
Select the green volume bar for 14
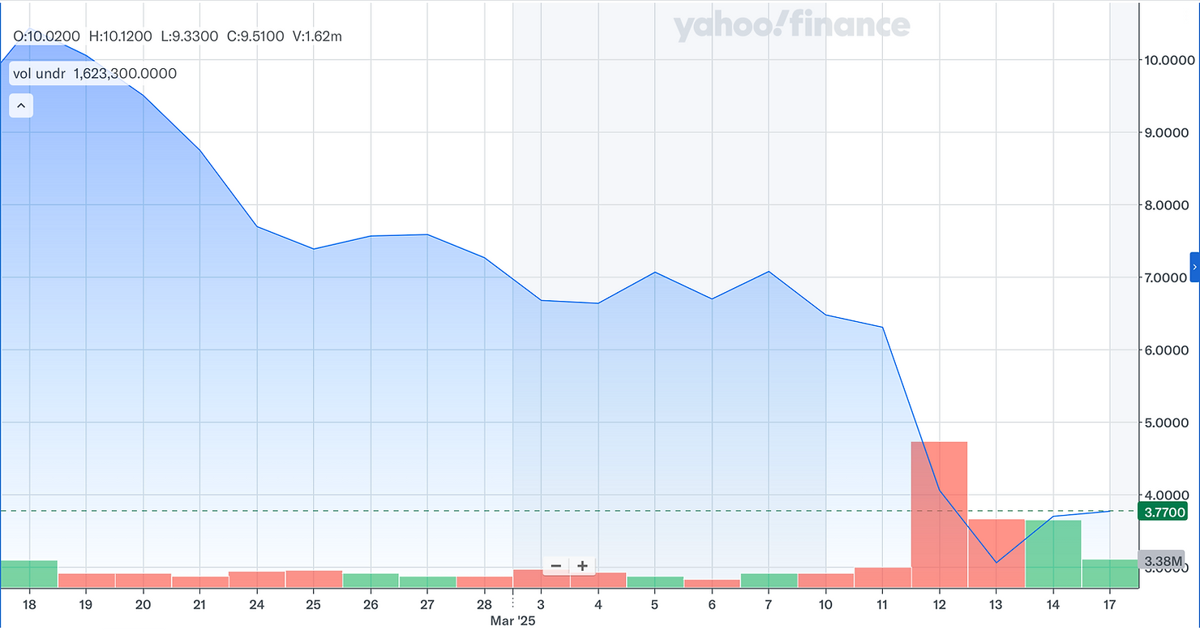(x=1053, y=553)
